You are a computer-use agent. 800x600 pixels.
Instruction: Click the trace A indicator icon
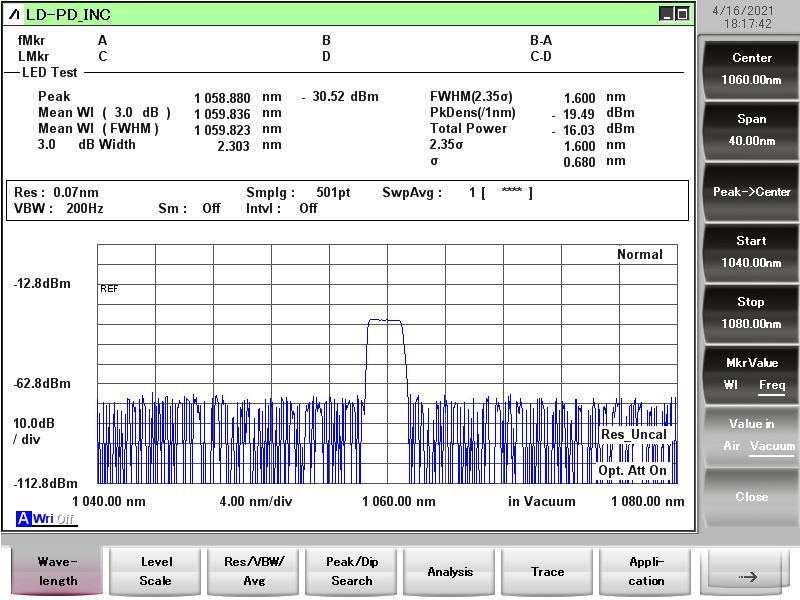click(x=23, y=518)
